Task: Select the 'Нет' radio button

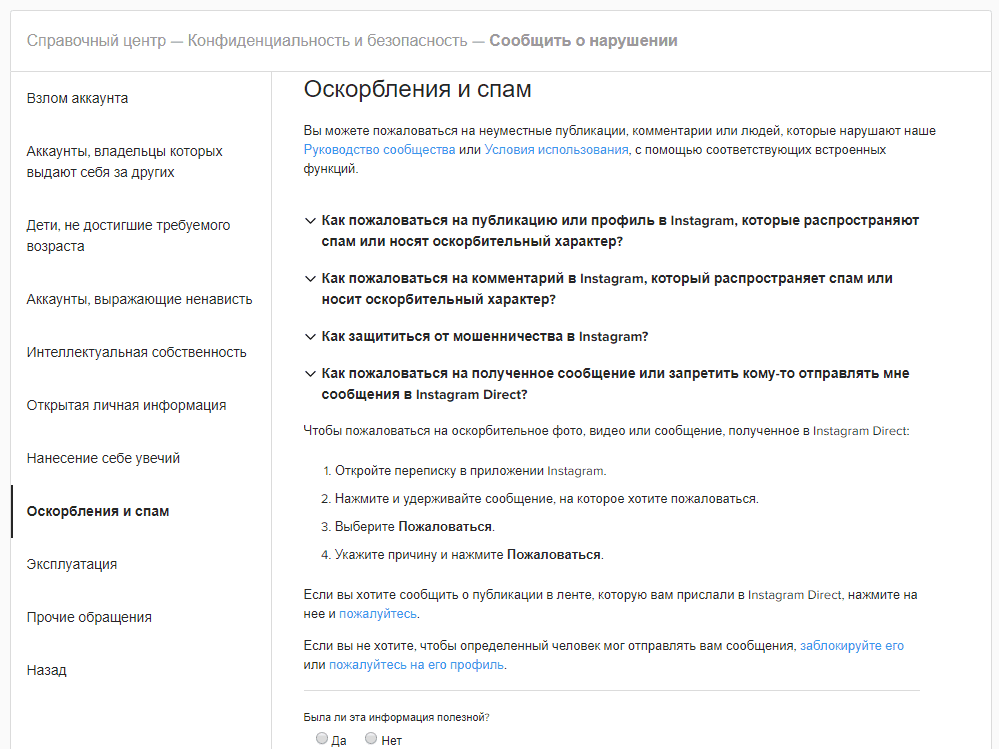Action: (371, 738)
